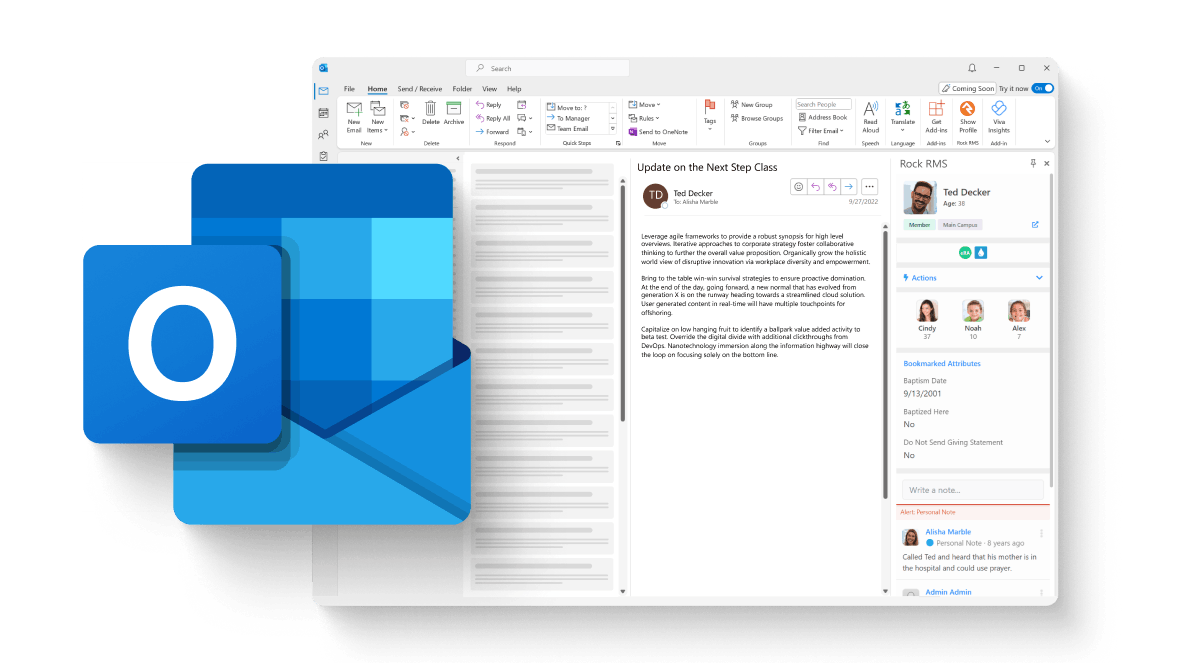
Task: Turn off the Try it now toggle
Action: click(1043, 89)
